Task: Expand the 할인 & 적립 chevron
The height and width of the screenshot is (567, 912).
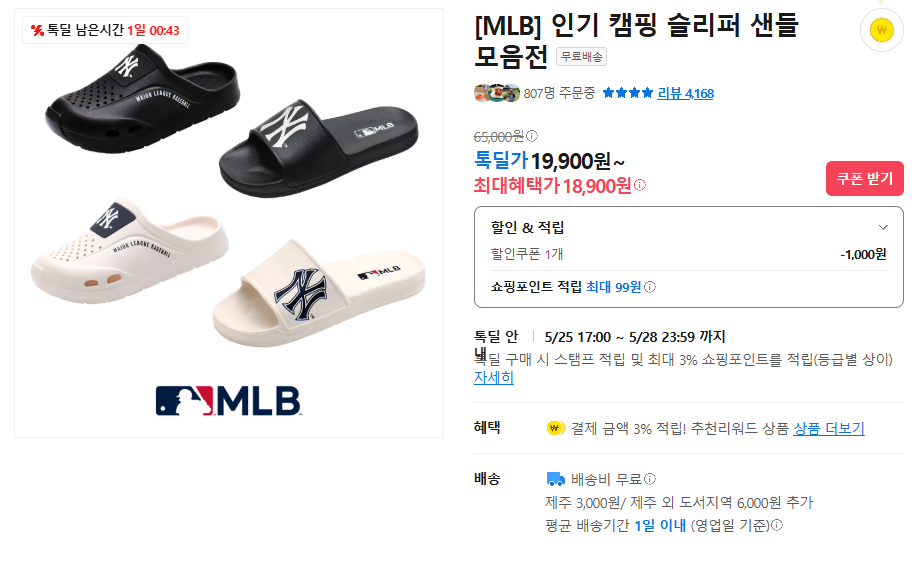Action: pyautogui.click(x=883, y=227)
